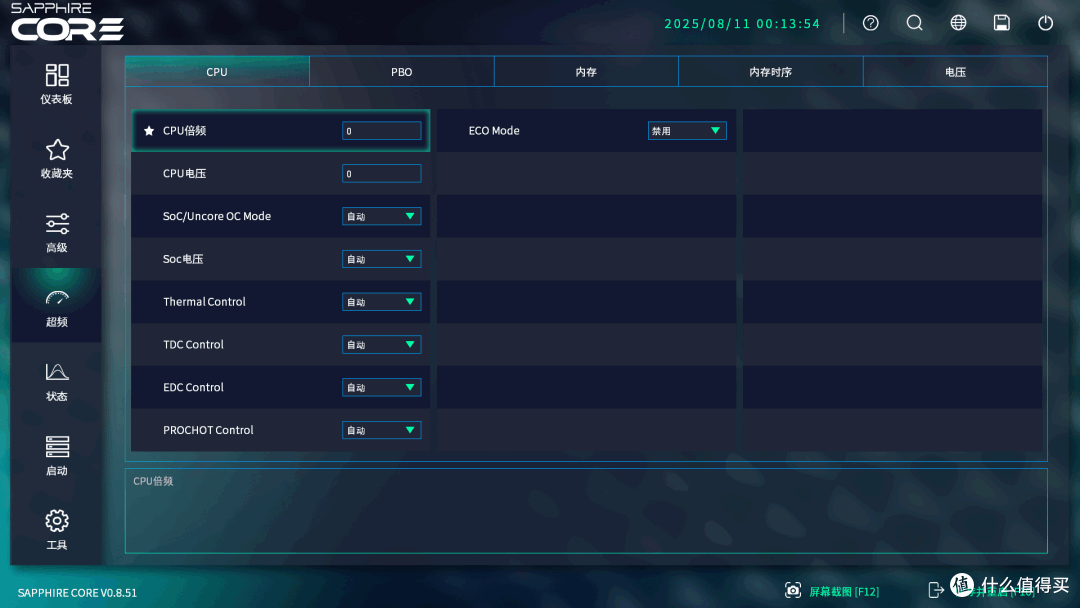Open the 仪表板 dashboard section
The height and width of the screenshot is (608, 1080).
(56, 85)
